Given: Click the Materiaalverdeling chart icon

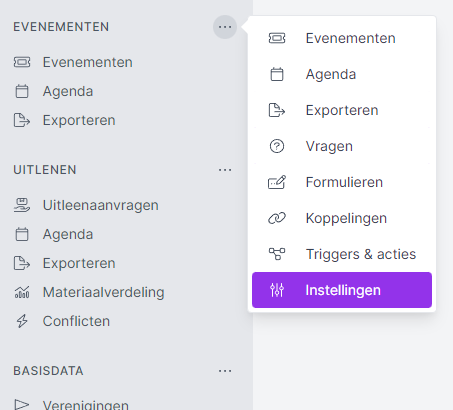Looking at the screenshot, I should pyautogui.click(x=22, y=292).
